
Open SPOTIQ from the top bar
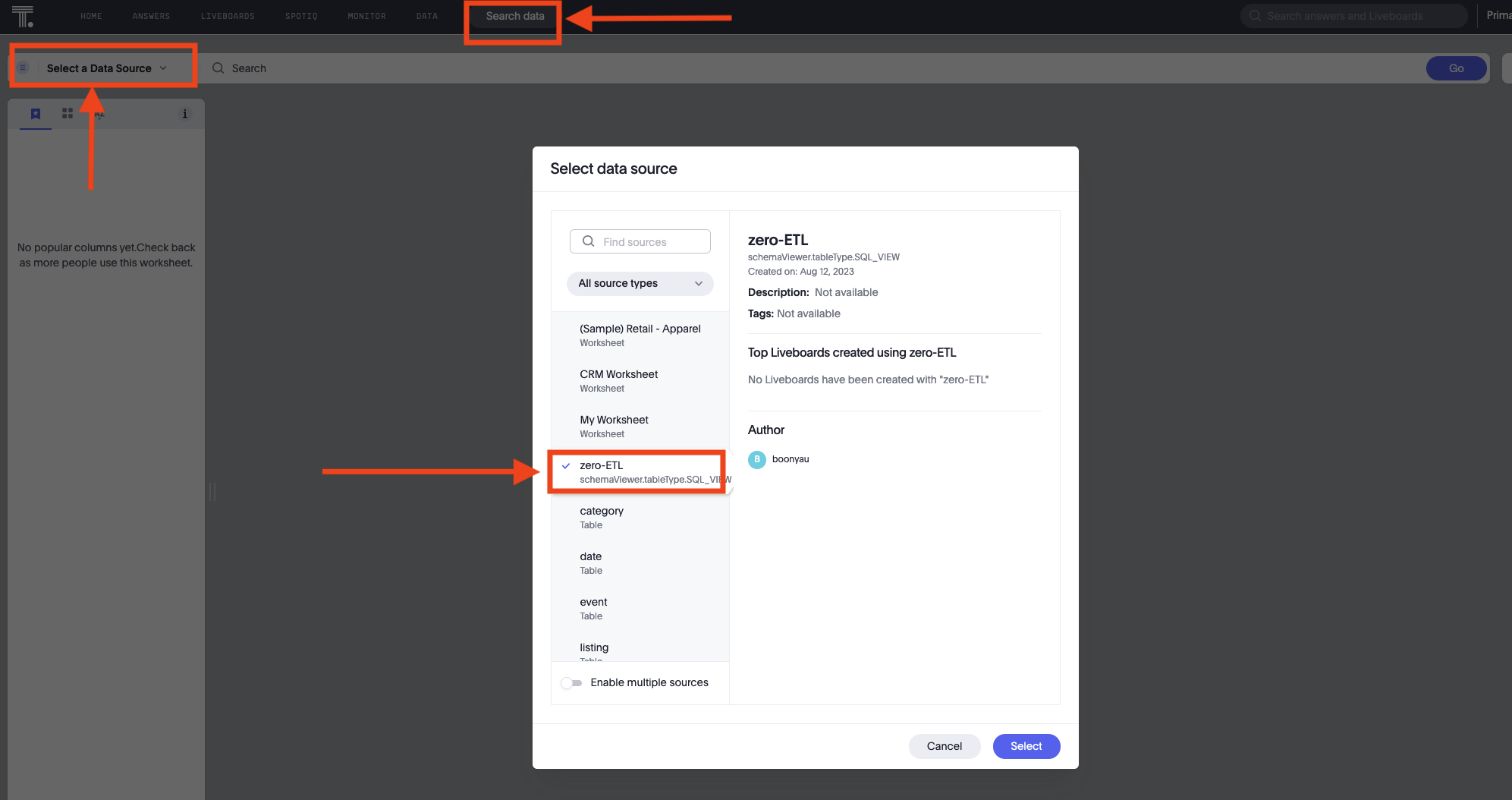tap(301, 16)
